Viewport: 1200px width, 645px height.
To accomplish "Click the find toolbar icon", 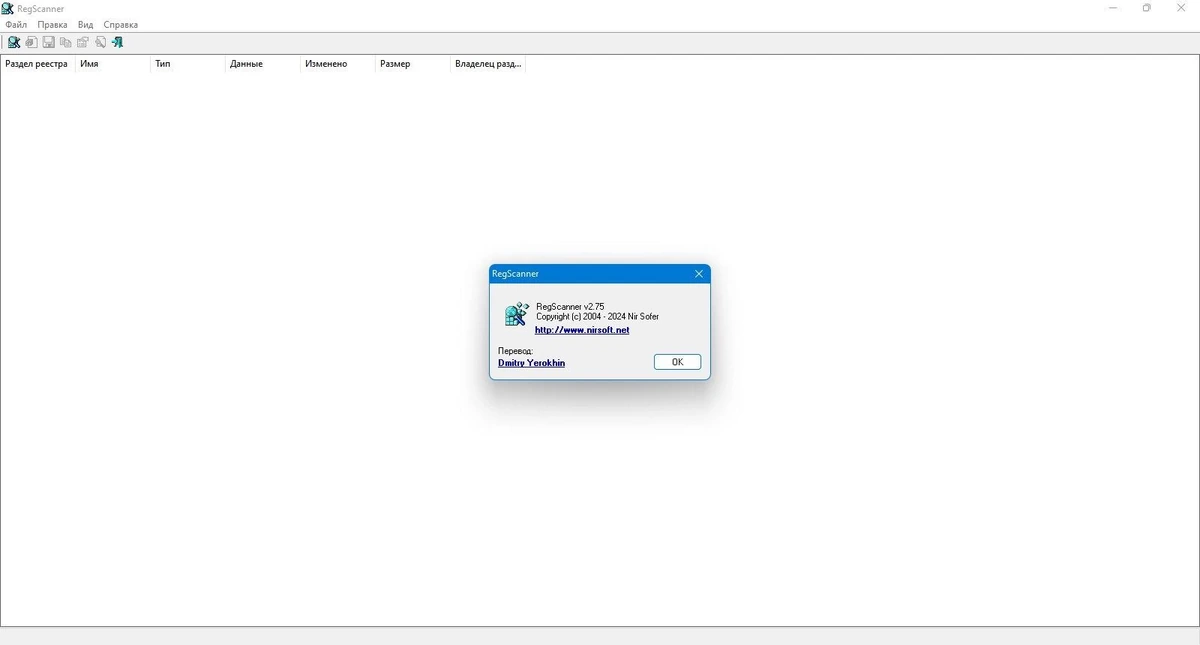I will click(x=100, y=42).
